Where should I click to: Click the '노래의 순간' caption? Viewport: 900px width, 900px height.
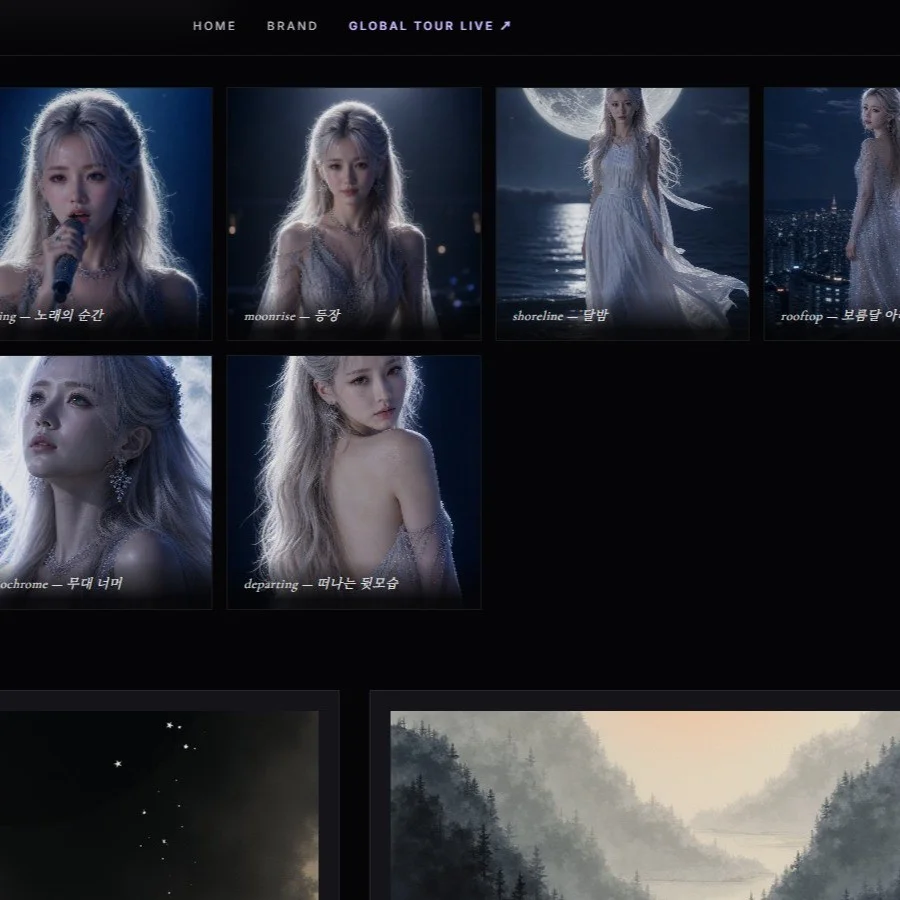[x=69, y=315]
